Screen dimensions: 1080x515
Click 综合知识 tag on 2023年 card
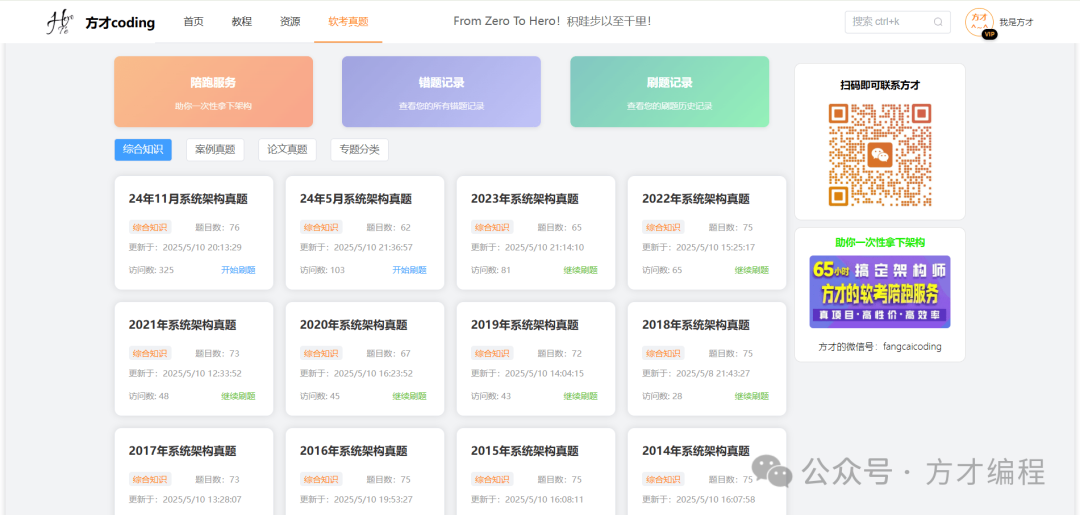point(492,227)
